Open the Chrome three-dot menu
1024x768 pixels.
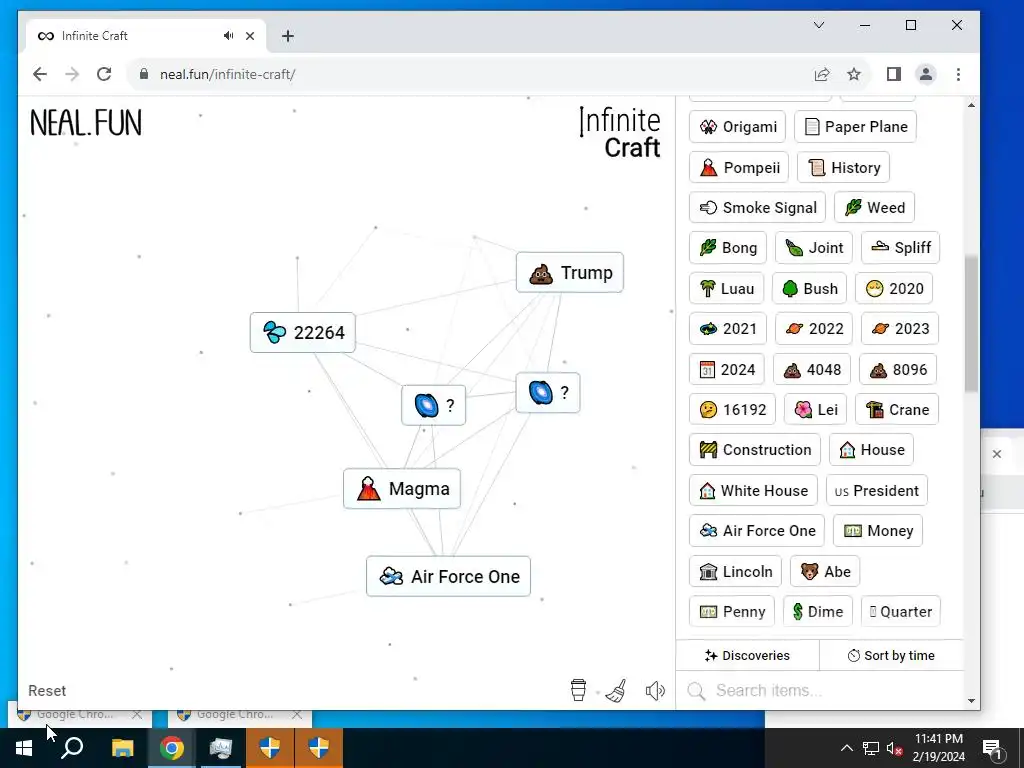958,74
